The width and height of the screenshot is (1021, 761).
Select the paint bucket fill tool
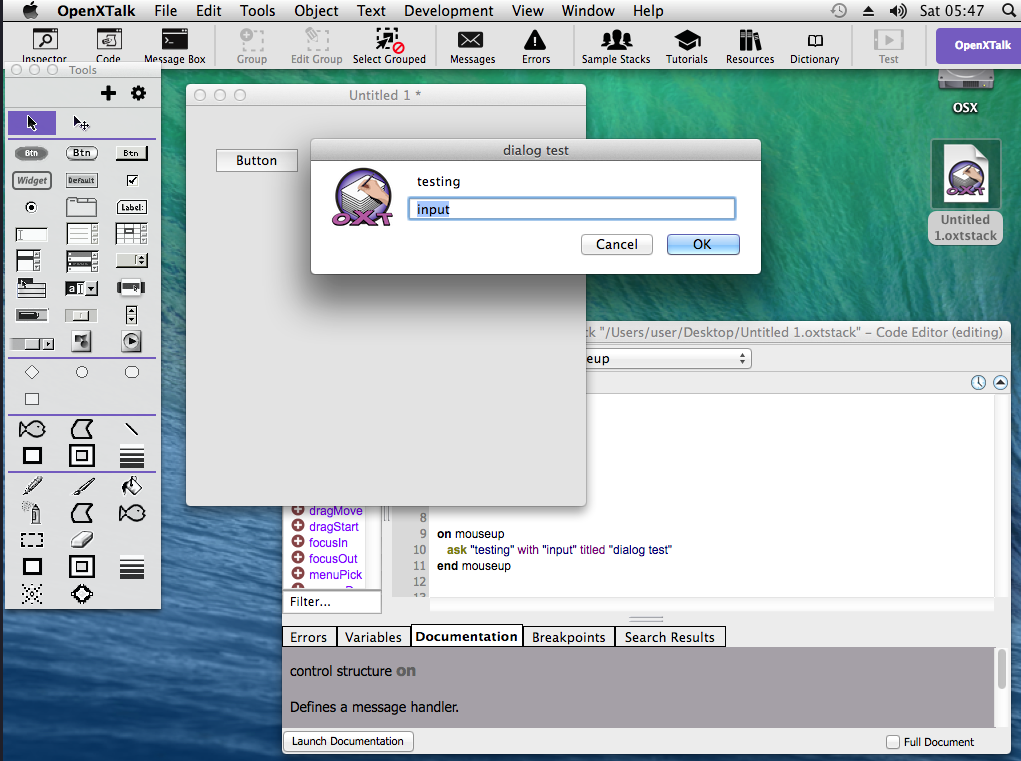132,486
